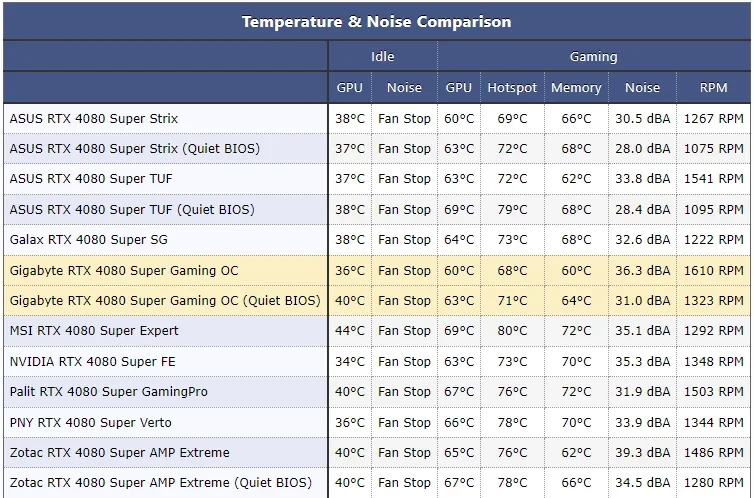Click the Memory column header
Screen dimensions: 754x498
point(576,87)
